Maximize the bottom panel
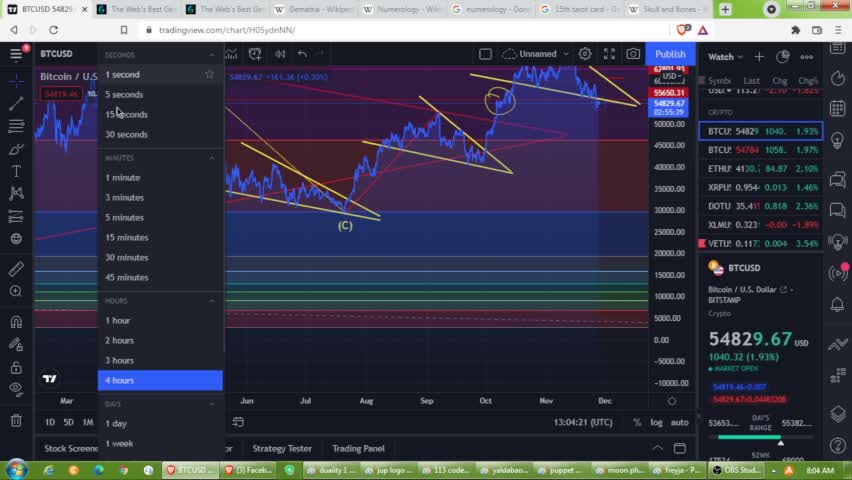This screenshot has width=852, height=480. [680, 448]
